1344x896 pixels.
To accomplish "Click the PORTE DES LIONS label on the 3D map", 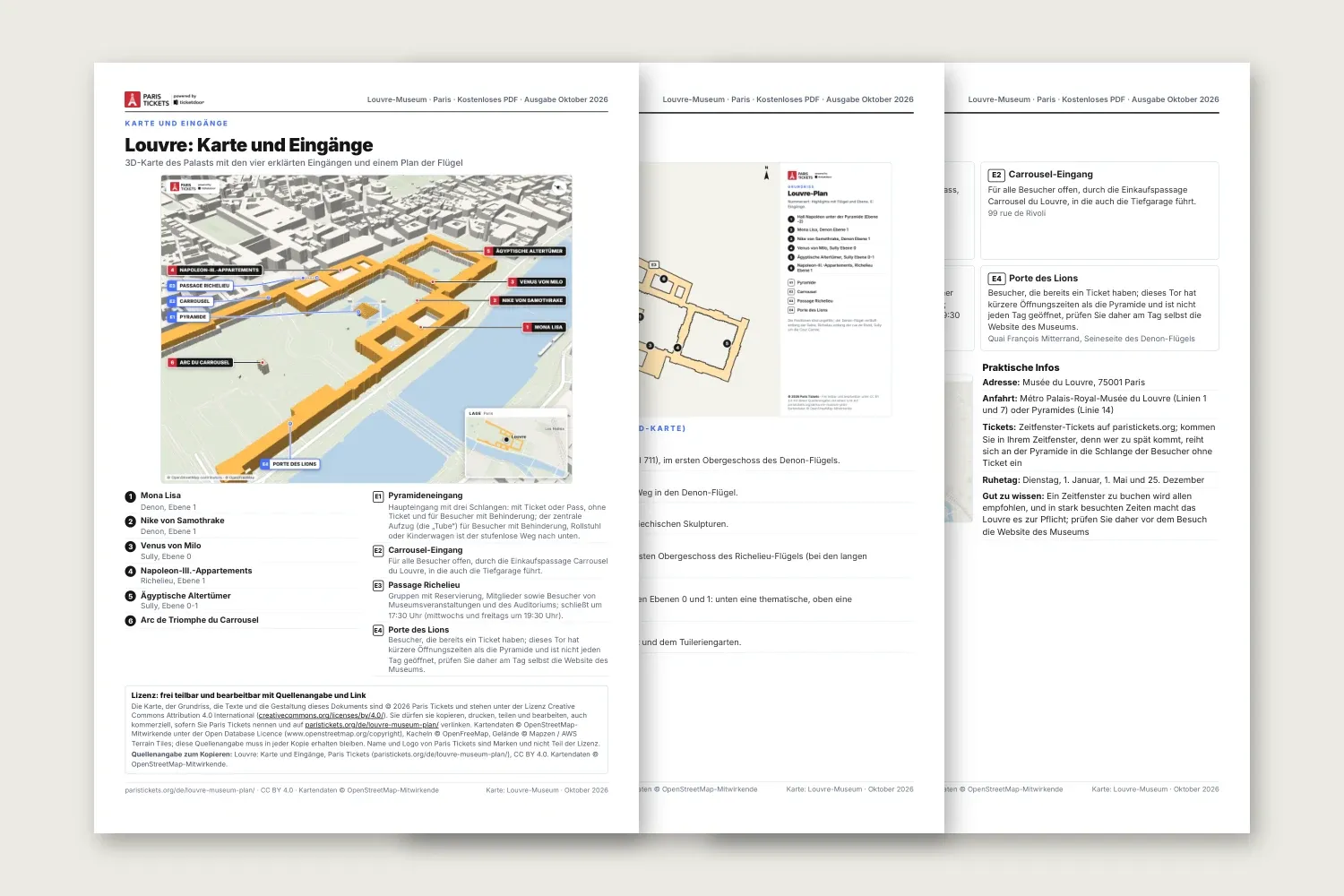I will point(290,464).
